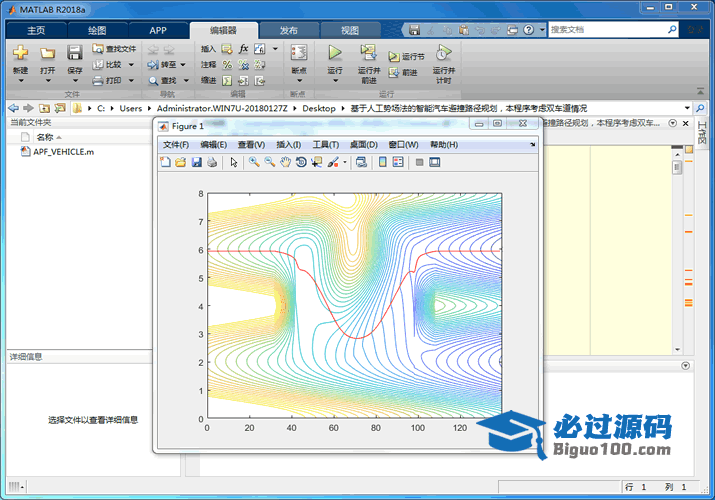715x500 pixels.
Task: Switch to the View (视图) tab
Action: tap(350, 30)
